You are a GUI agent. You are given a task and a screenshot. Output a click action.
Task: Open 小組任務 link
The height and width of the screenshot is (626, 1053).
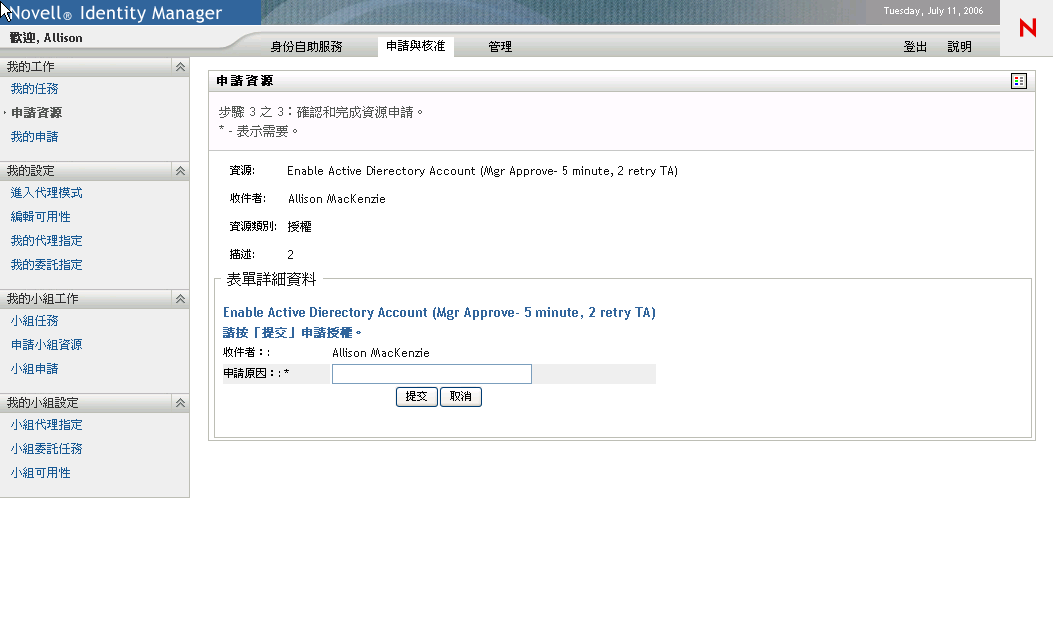(x=34, y=321)
